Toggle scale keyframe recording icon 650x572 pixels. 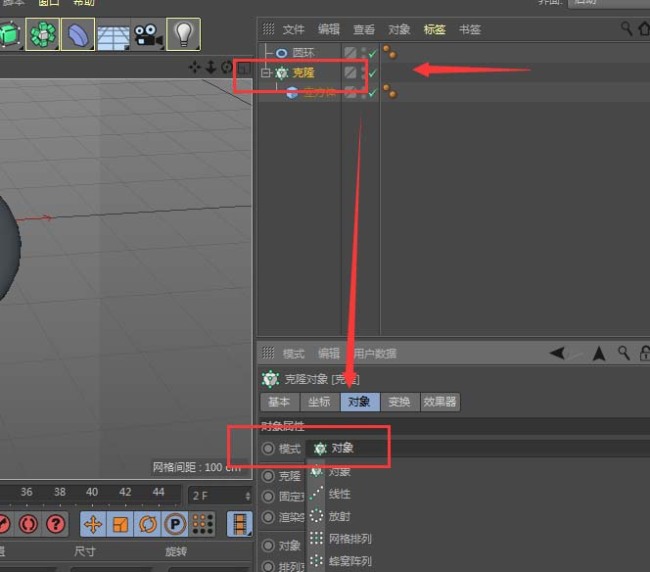click(120, 524)
